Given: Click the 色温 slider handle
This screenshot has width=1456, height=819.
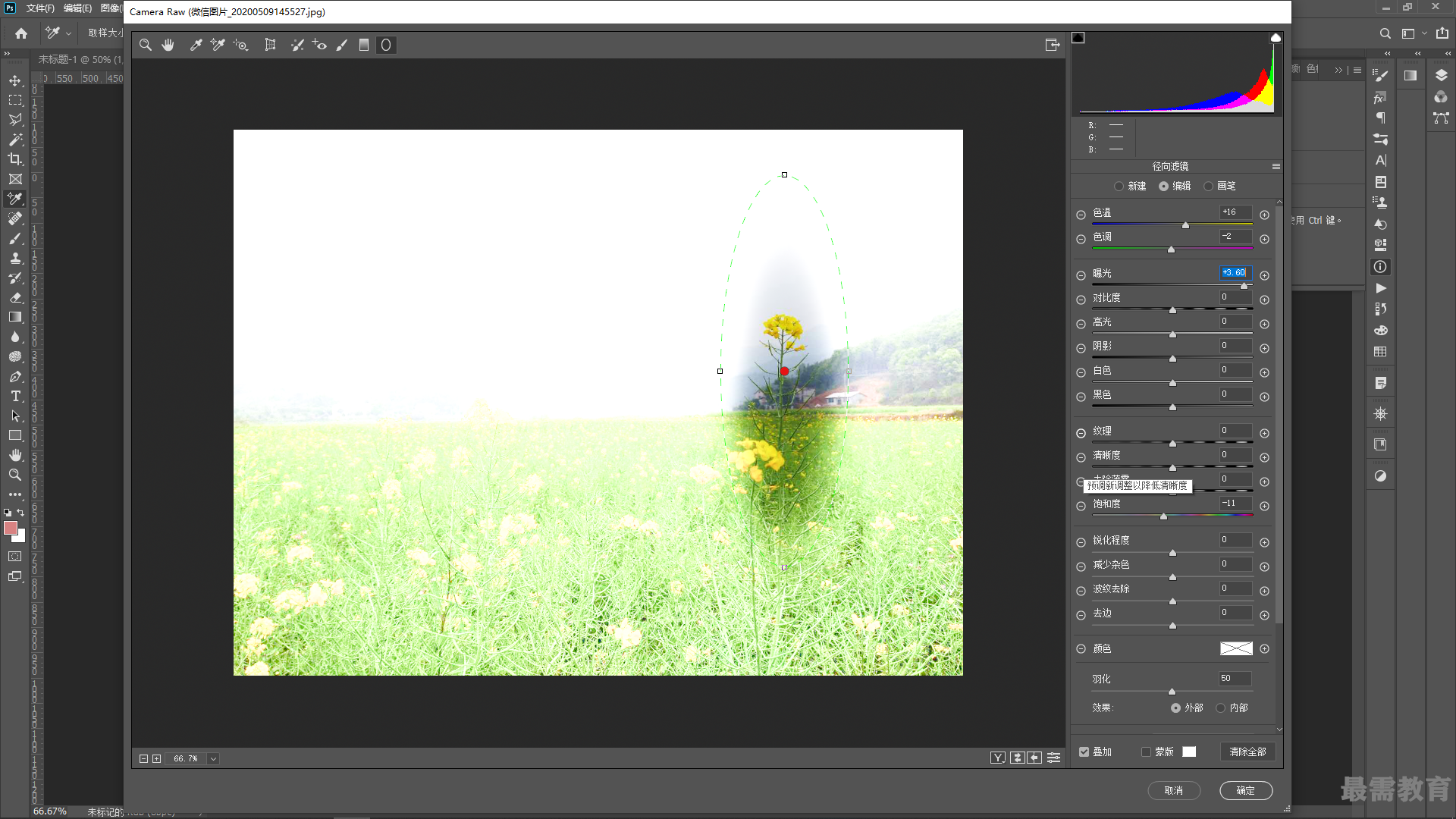Looking at the screenshot, I should tap(1185, 225).
